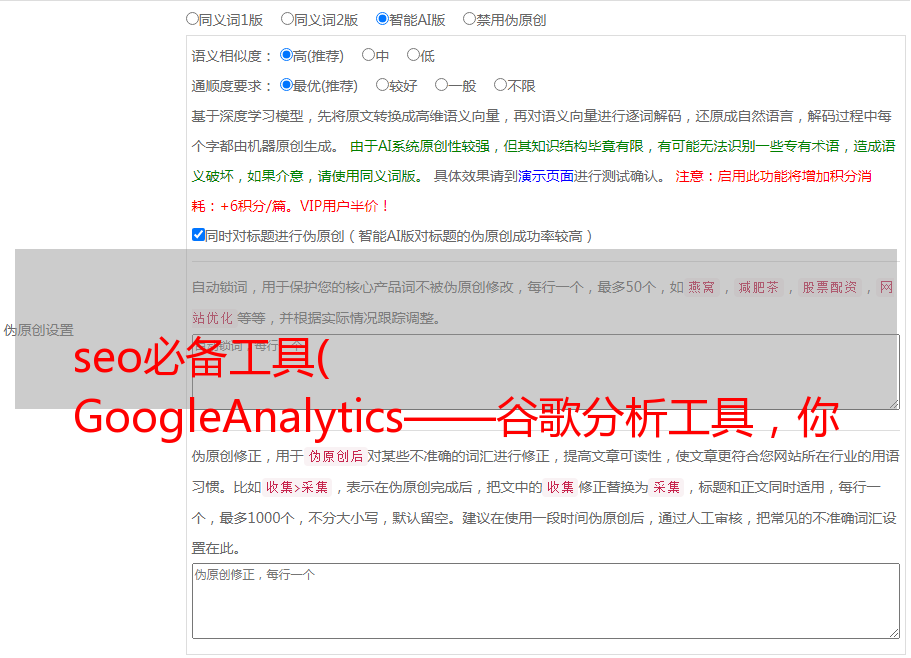Click the 股票配资 example keyword tag
911x658 pixels.
(x=829, y=287)
